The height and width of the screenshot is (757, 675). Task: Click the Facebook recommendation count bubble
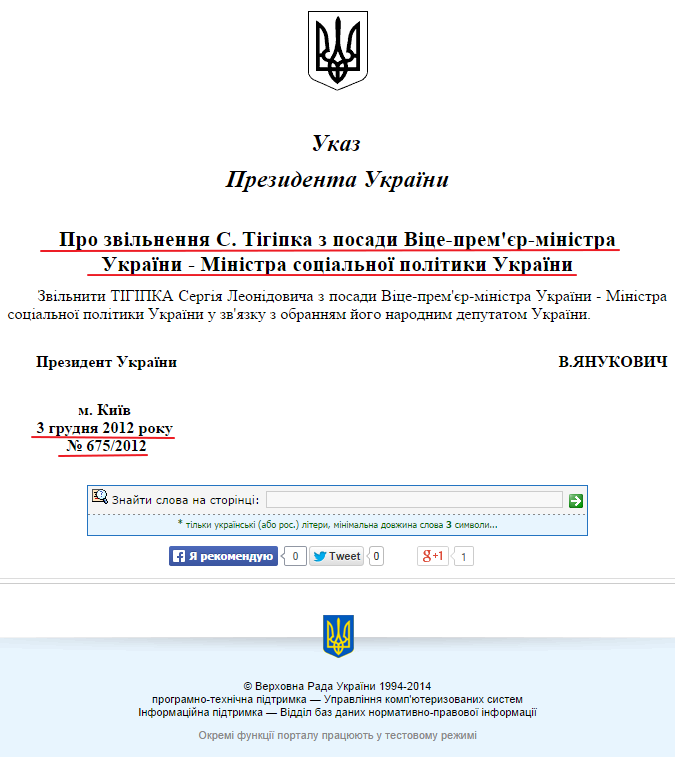click(x=295, y=556)
